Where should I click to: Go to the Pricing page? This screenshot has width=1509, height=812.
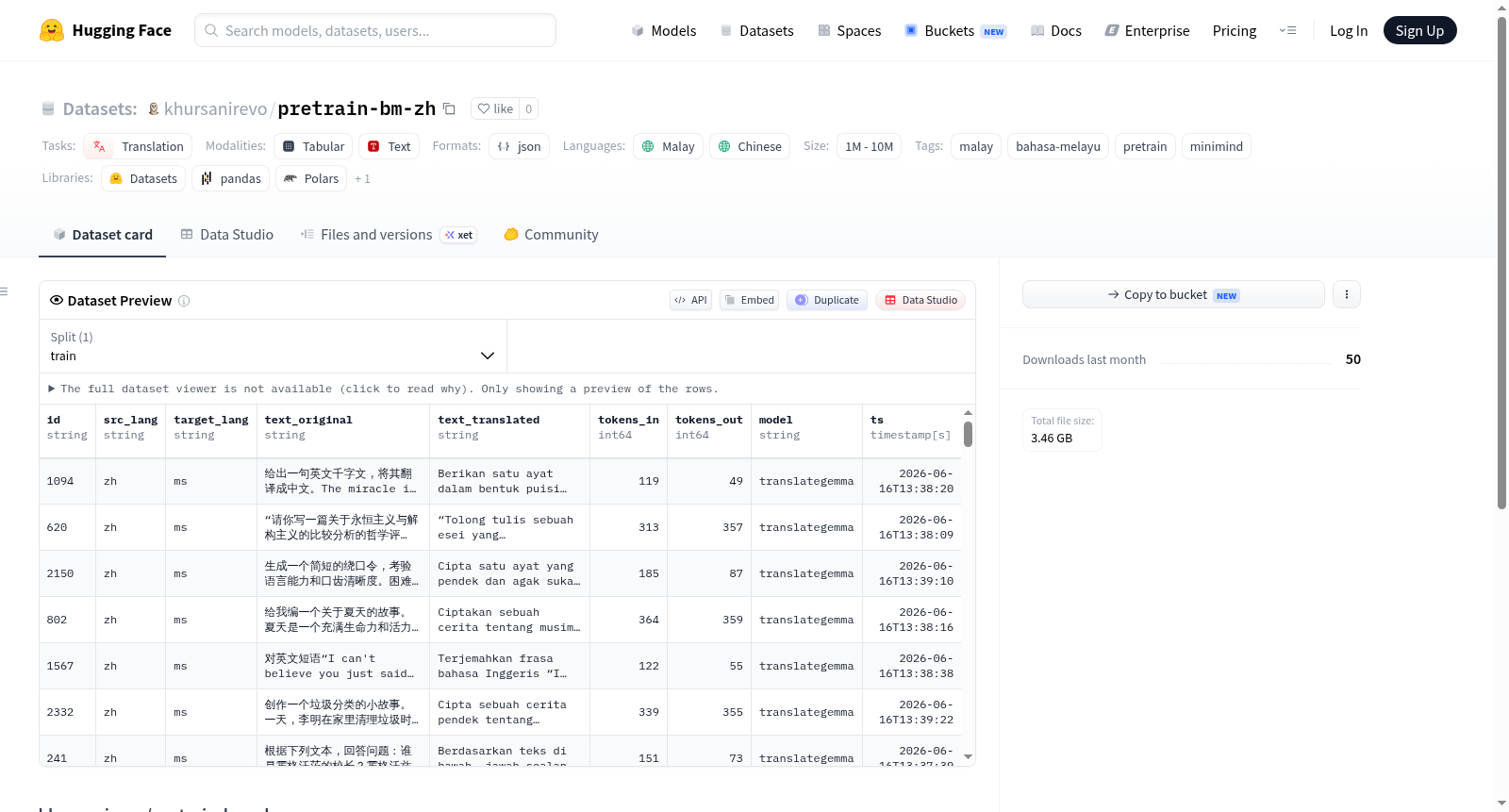pyautogui.click(x=1235, y=30)
